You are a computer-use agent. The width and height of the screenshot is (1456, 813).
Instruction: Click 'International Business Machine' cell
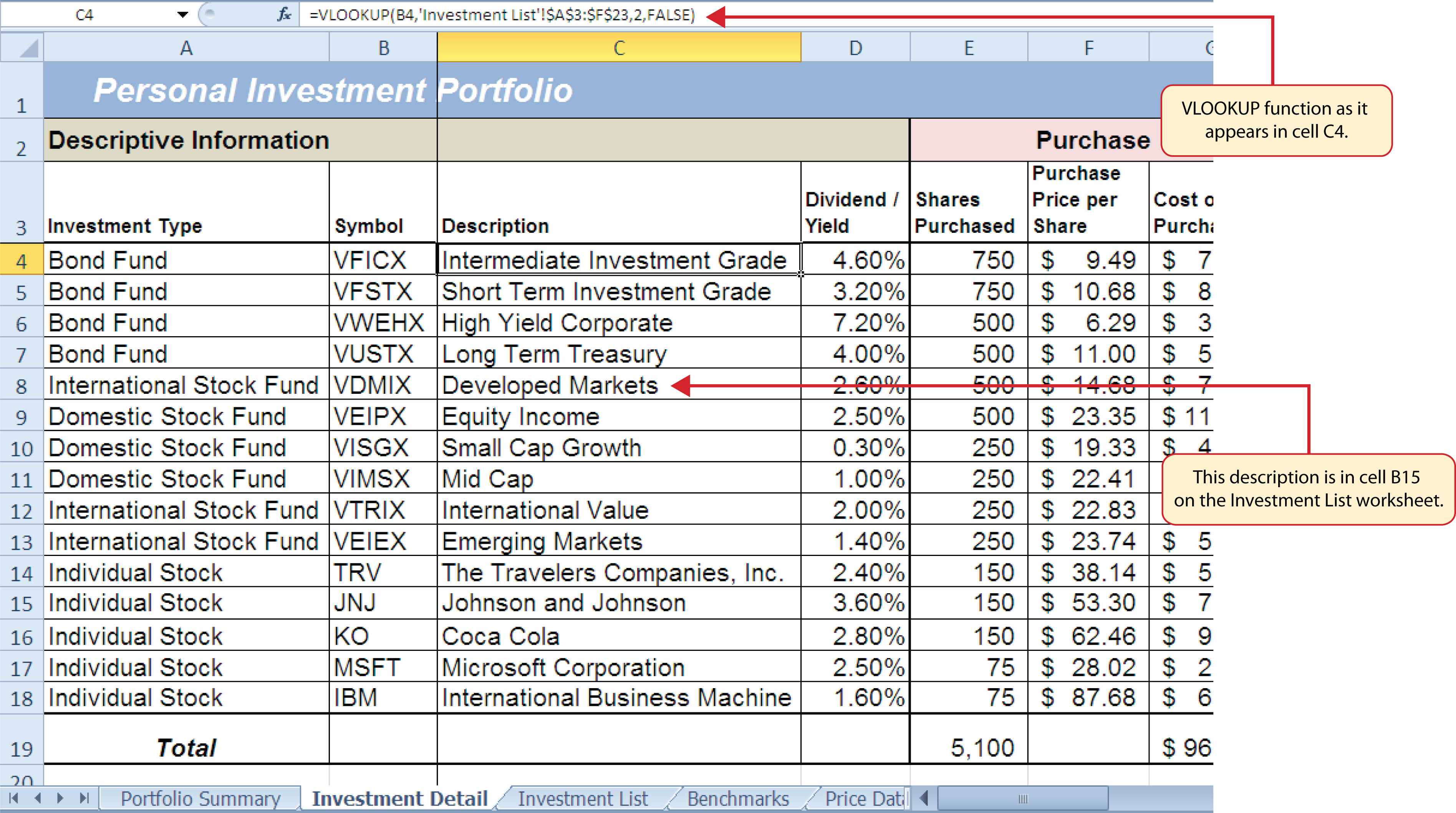click(619, 697)
